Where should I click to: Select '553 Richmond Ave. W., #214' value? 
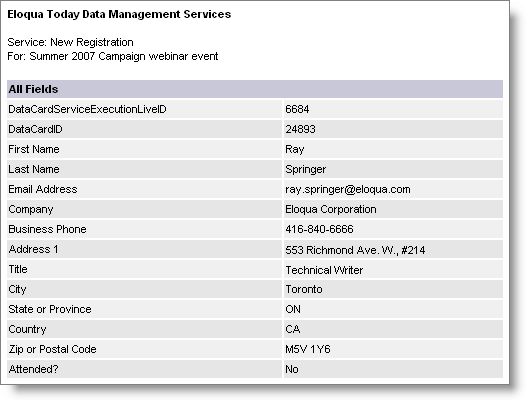coord(355,250)
